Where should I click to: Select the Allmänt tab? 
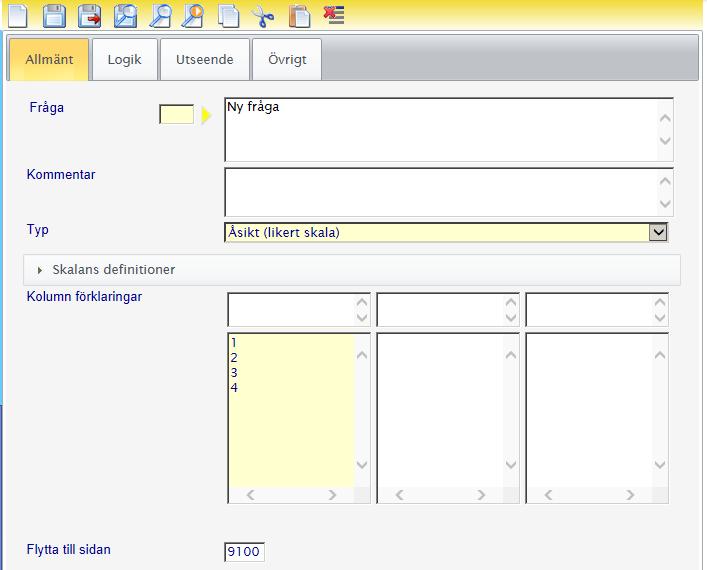coord(49,60)
